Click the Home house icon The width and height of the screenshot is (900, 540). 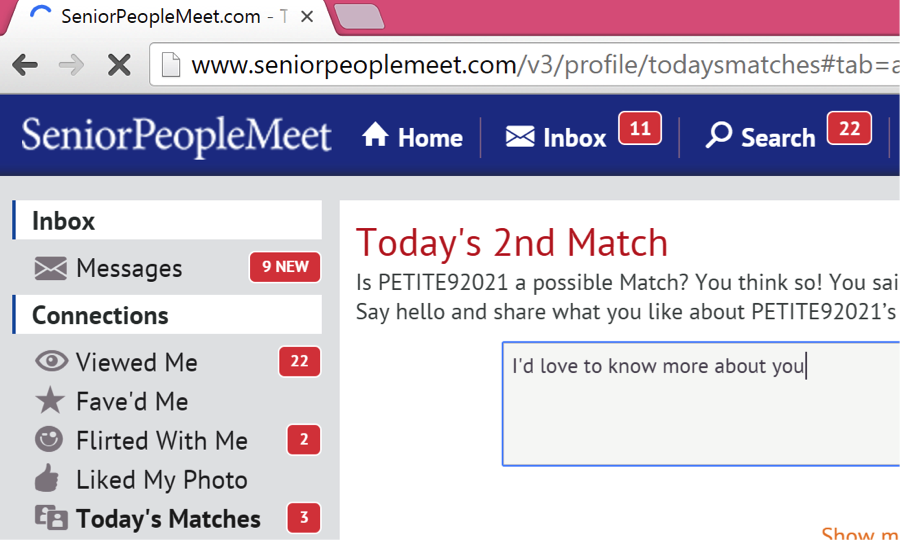(x=375, y=135)
